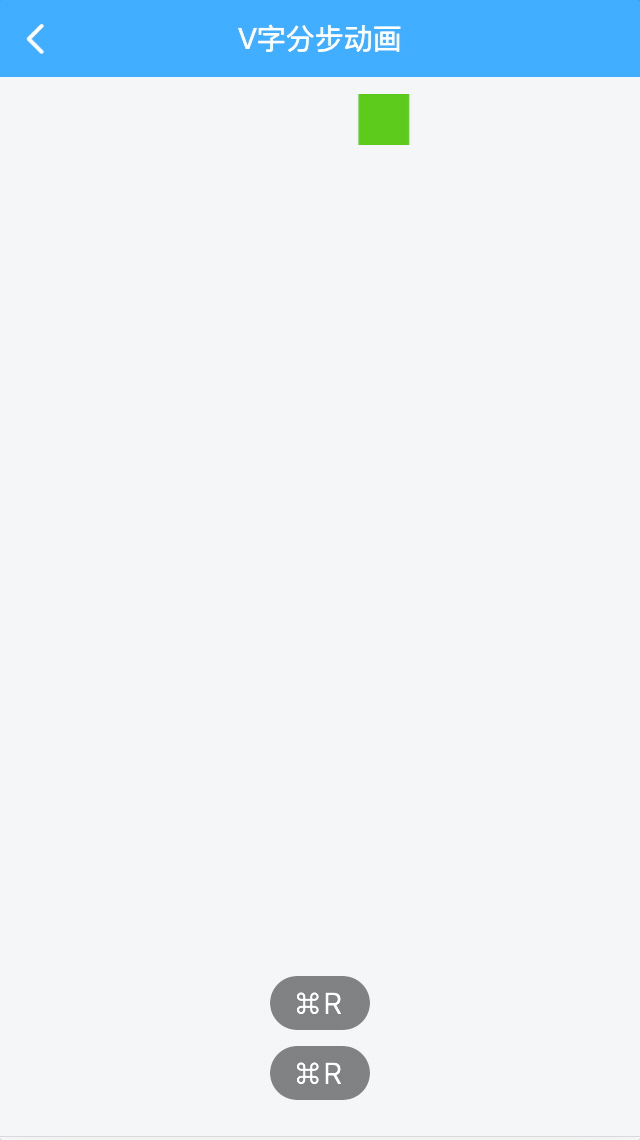Viewport: 640px width, 1140px height.
Task: Click the upper ⌘R pill button
Action: [x=320, y=1003]
